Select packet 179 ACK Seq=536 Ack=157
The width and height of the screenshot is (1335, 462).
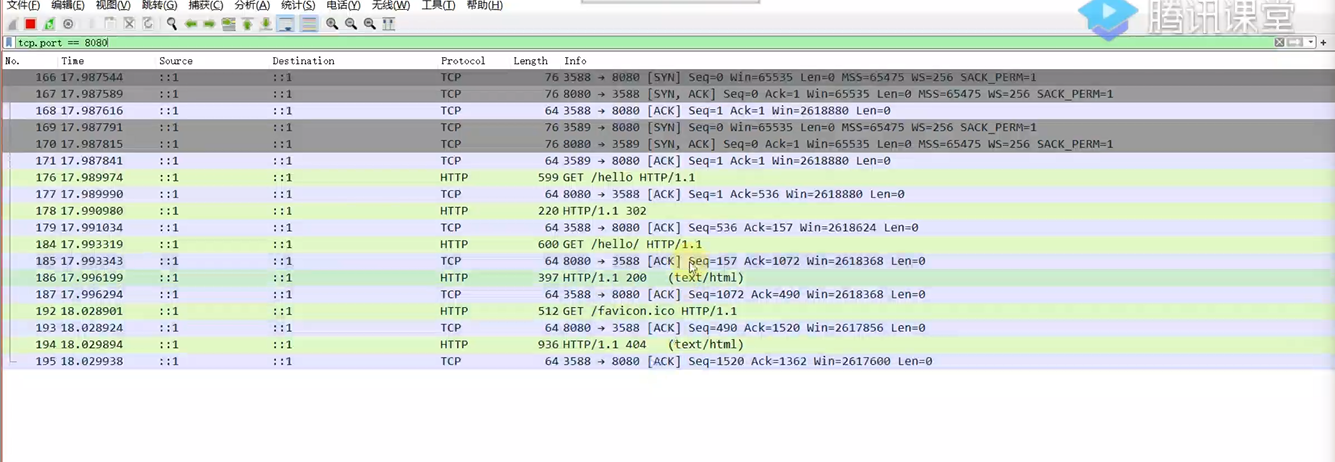click(667, 227)
